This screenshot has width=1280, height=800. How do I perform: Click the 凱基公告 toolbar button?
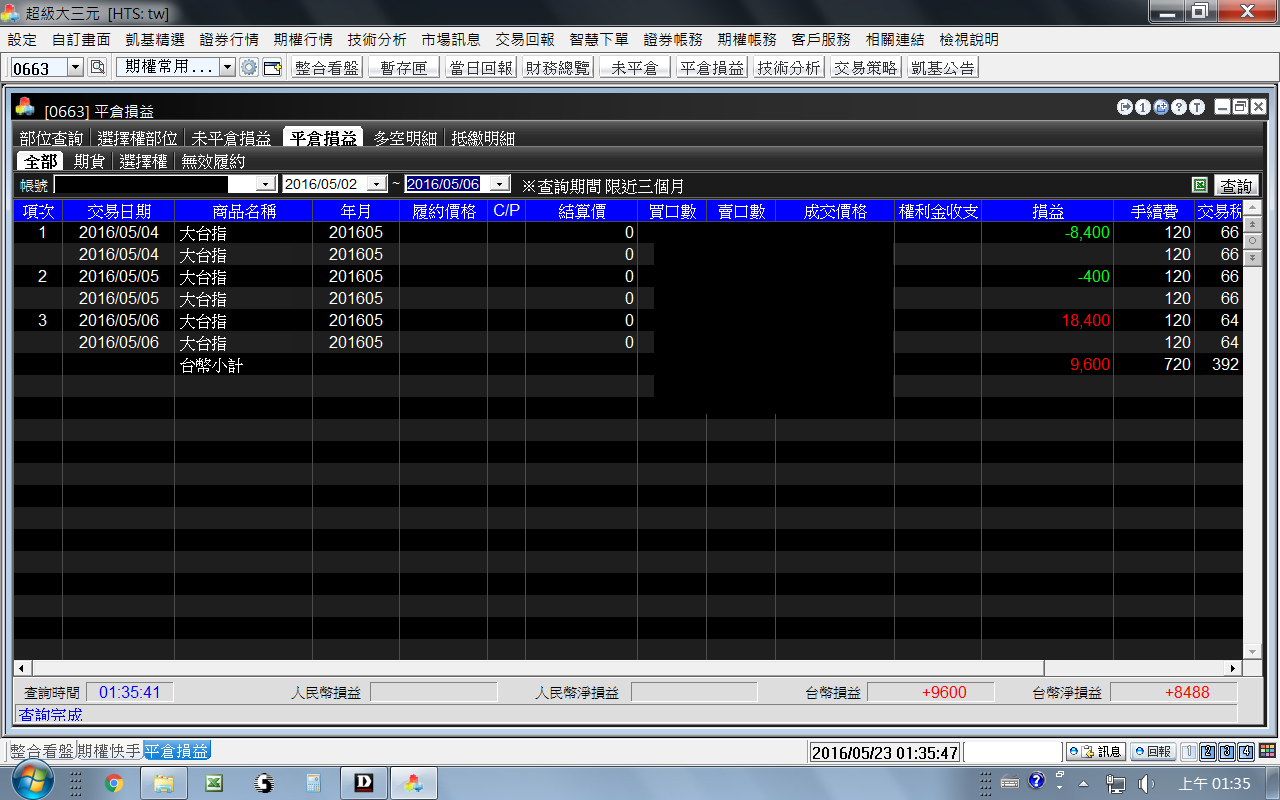tap(943, 68)
